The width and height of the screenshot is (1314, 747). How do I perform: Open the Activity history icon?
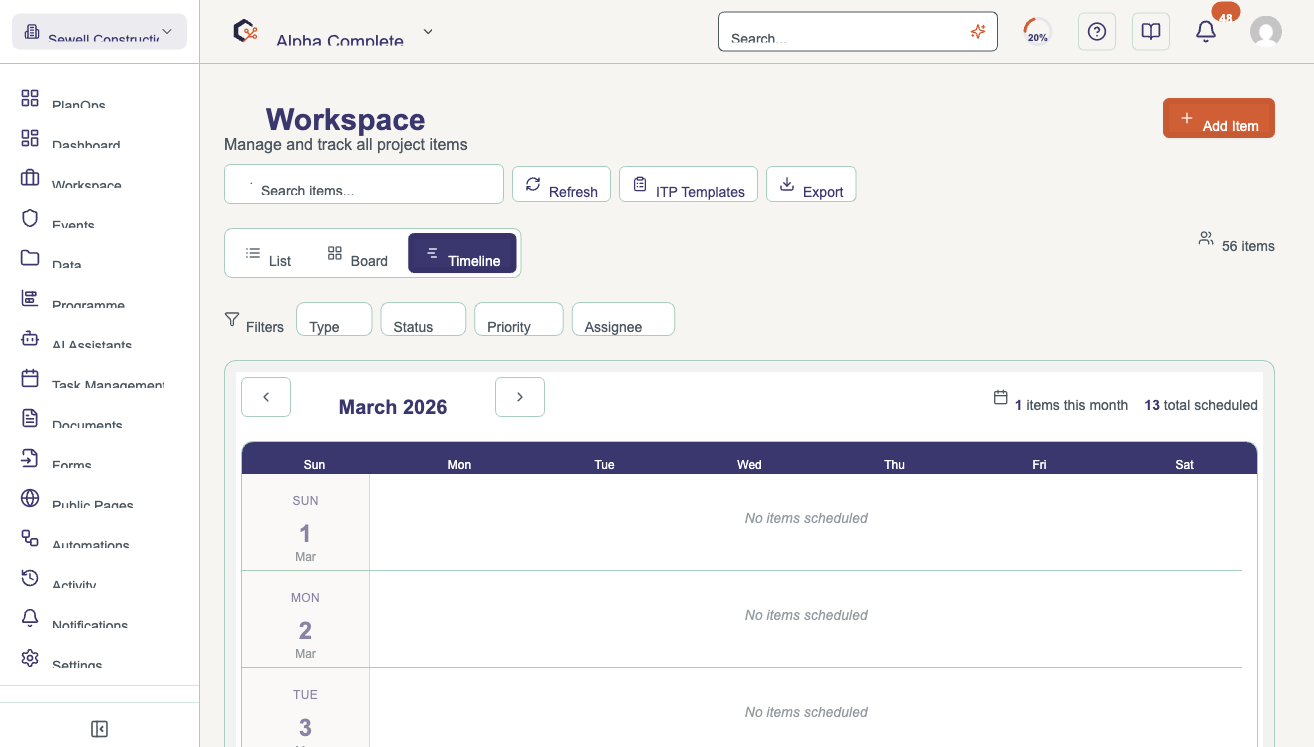(30, 578)
